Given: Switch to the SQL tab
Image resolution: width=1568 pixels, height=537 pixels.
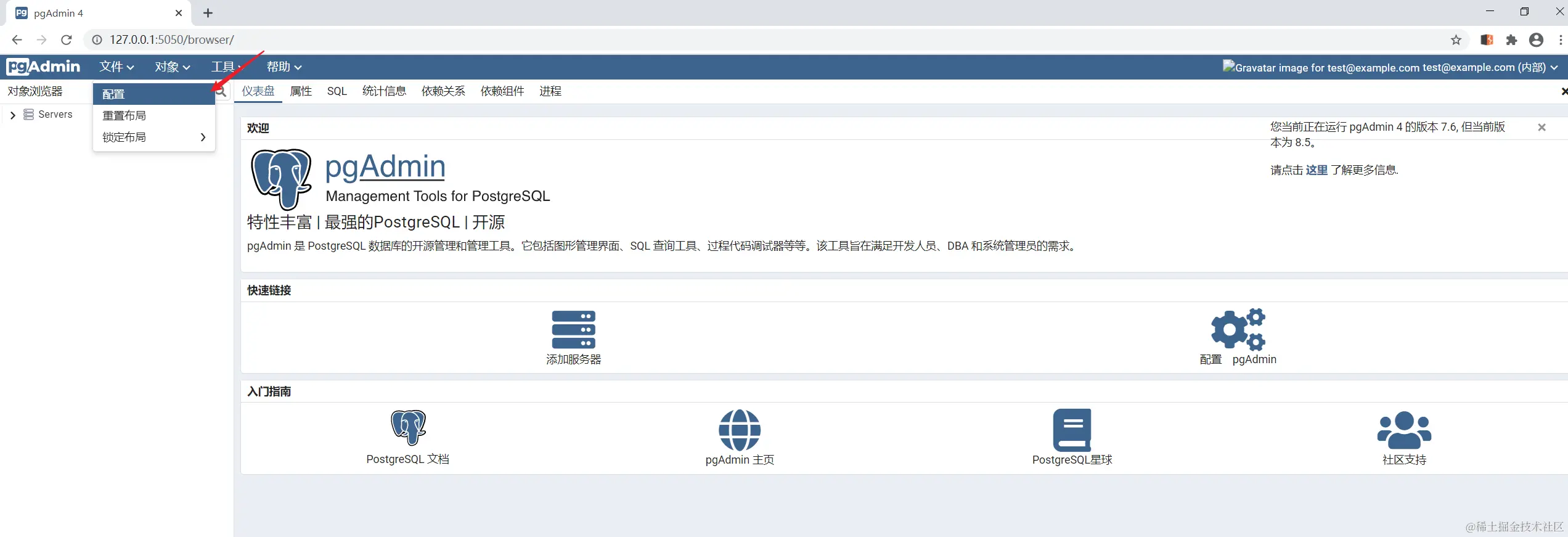Looking at the screenshot, I should click(337, 91).
